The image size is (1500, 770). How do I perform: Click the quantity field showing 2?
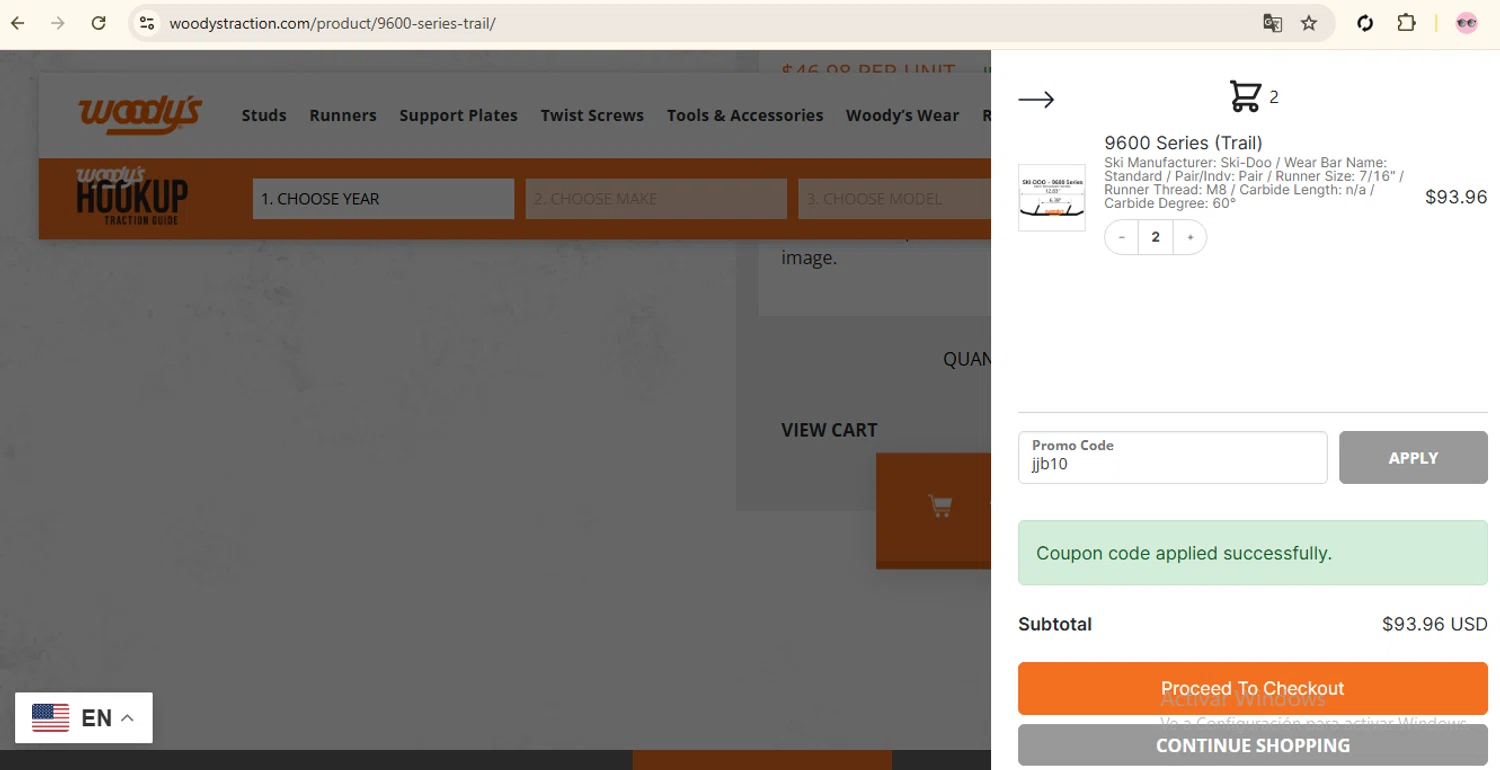1155,237
